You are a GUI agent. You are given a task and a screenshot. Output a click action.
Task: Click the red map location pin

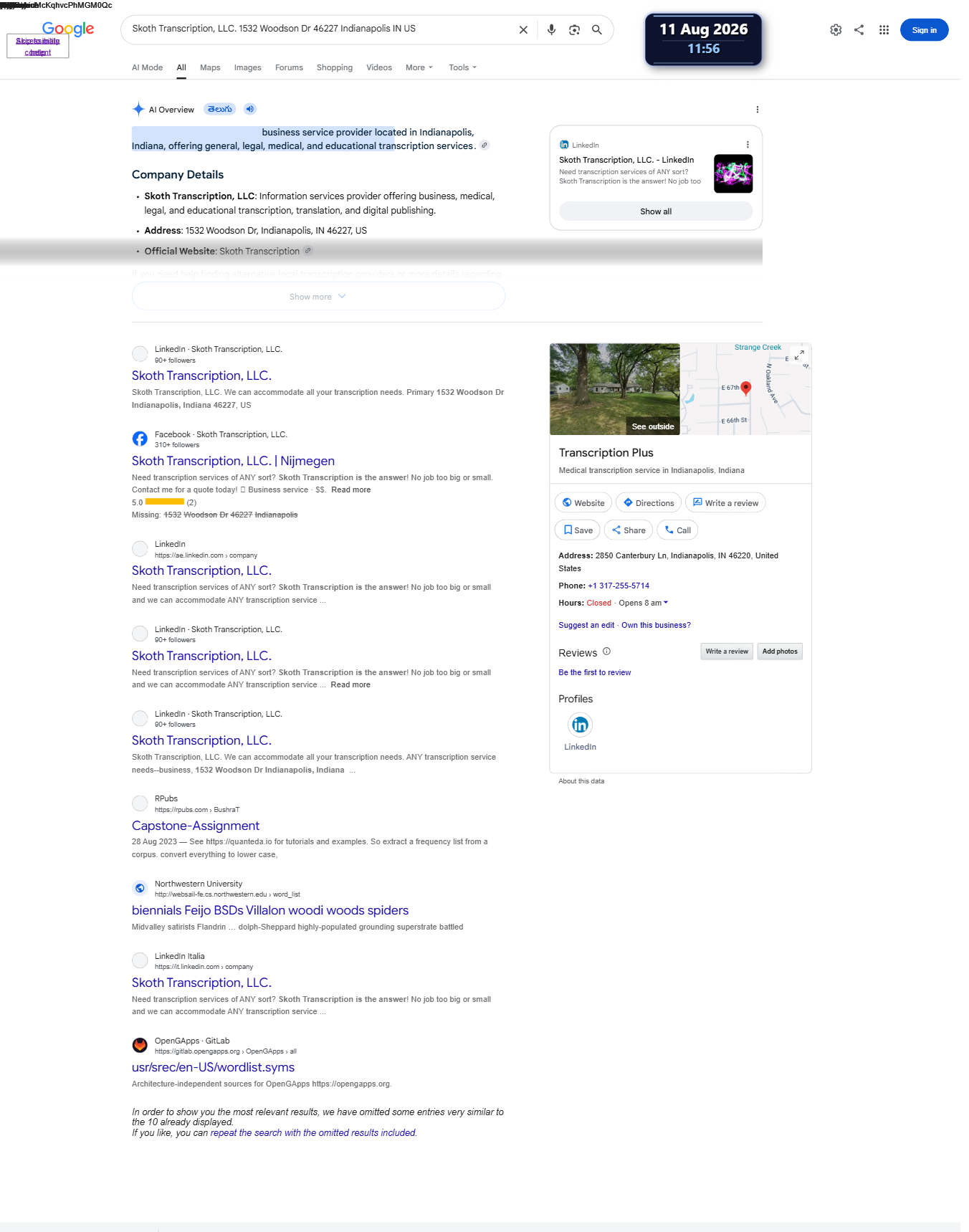coord(746,388)
